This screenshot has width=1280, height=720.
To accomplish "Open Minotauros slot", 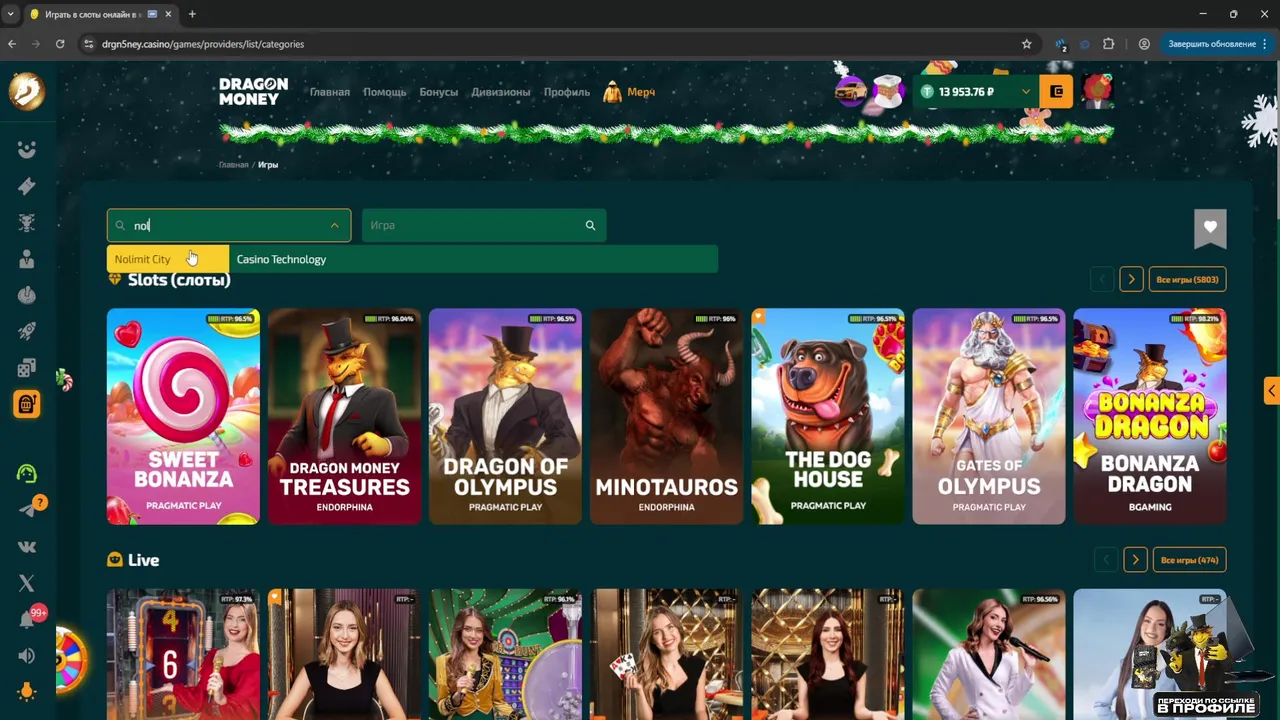I will tap(666, 416).
